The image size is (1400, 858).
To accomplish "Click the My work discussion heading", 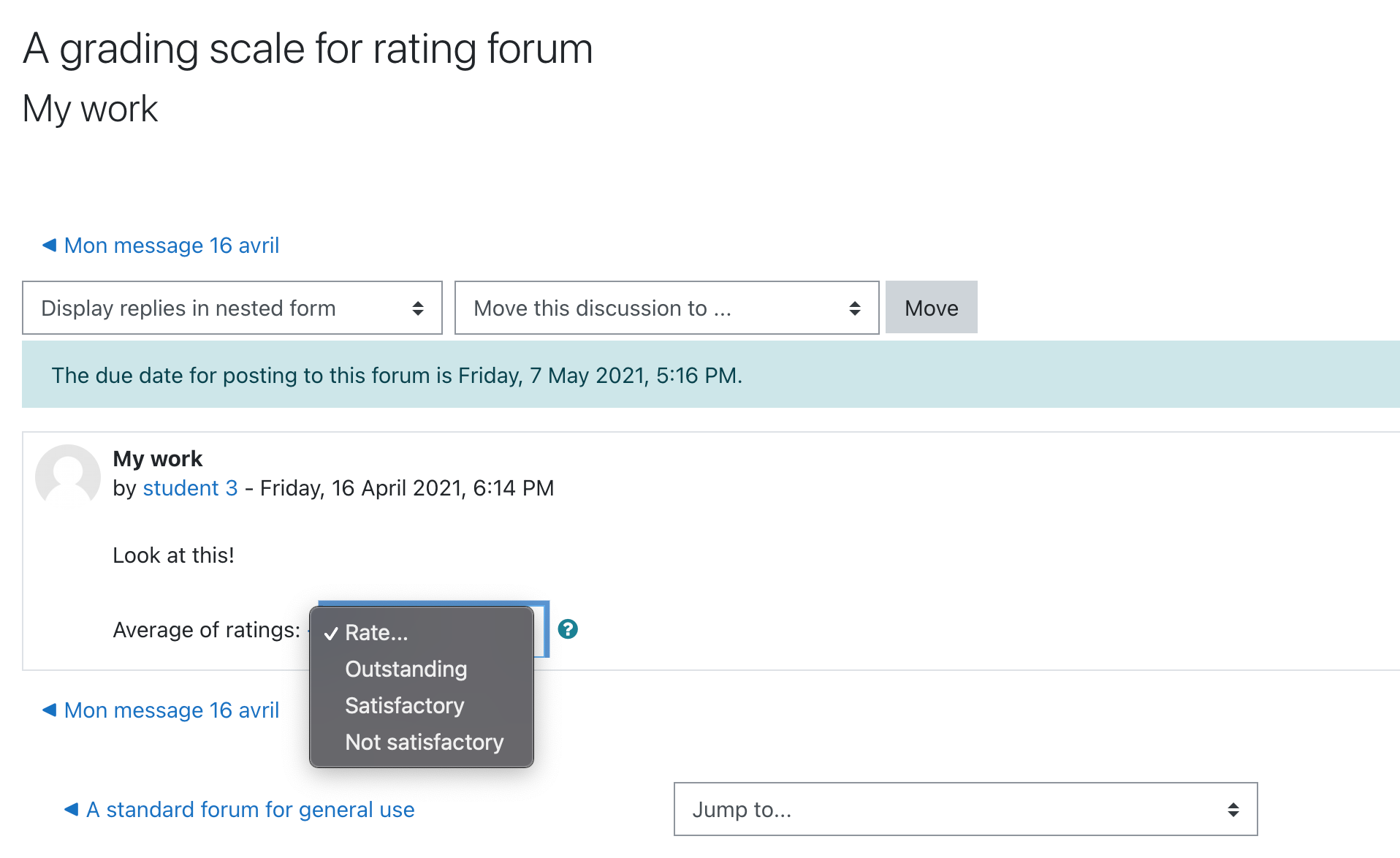I will click(x=90, y=109).
